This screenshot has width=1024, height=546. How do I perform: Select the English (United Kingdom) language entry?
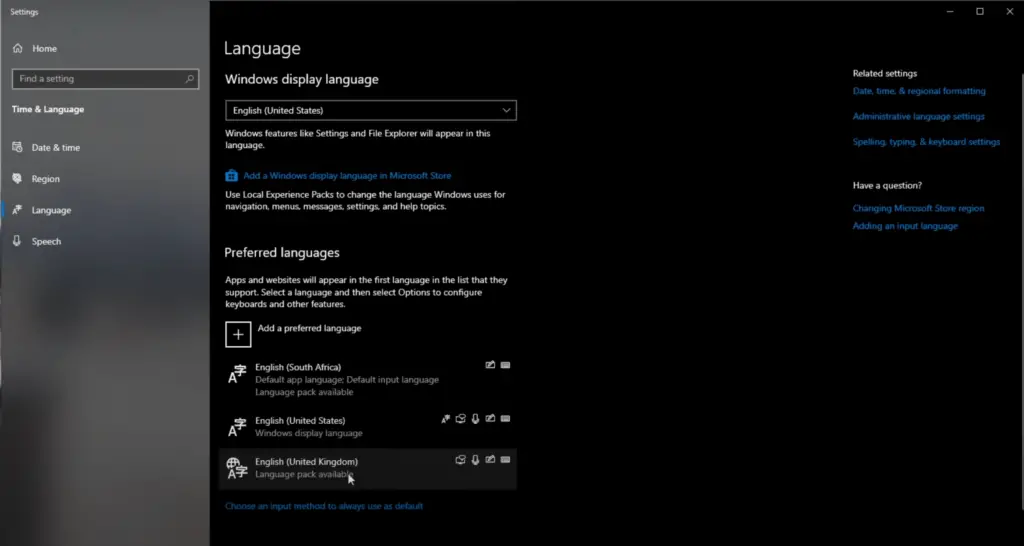click(368, 468)
